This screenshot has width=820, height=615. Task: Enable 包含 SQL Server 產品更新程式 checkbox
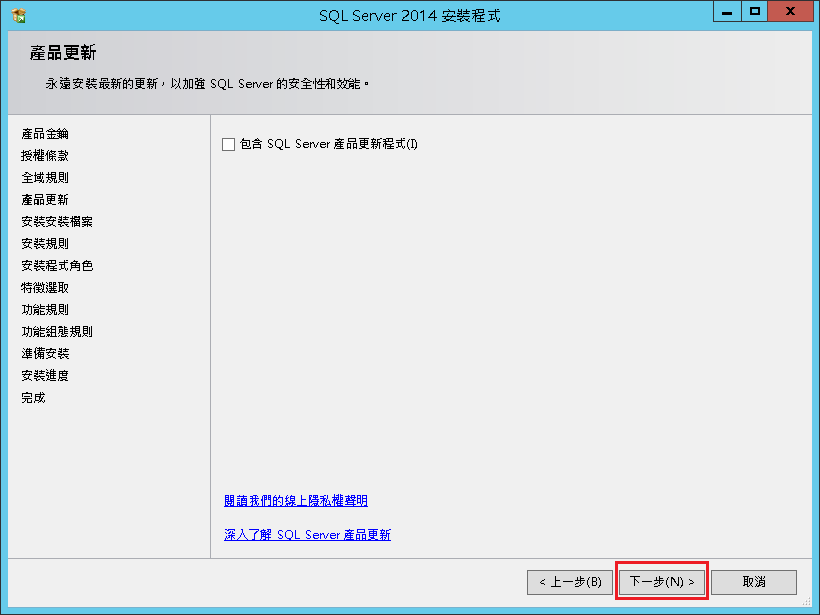pyautogui.click(x=229, y=144)
